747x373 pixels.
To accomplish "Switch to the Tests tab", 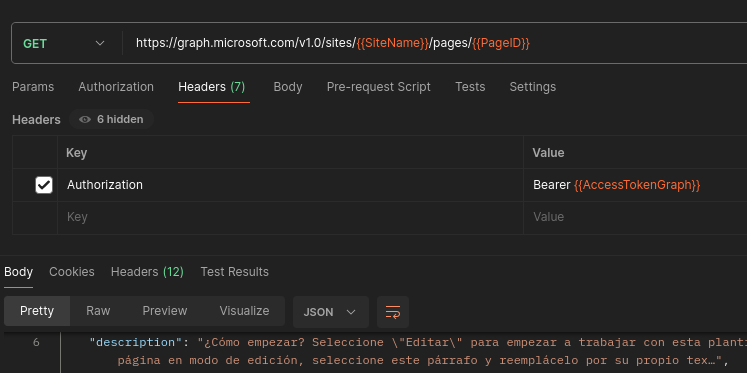I will [x=470, y=87].
